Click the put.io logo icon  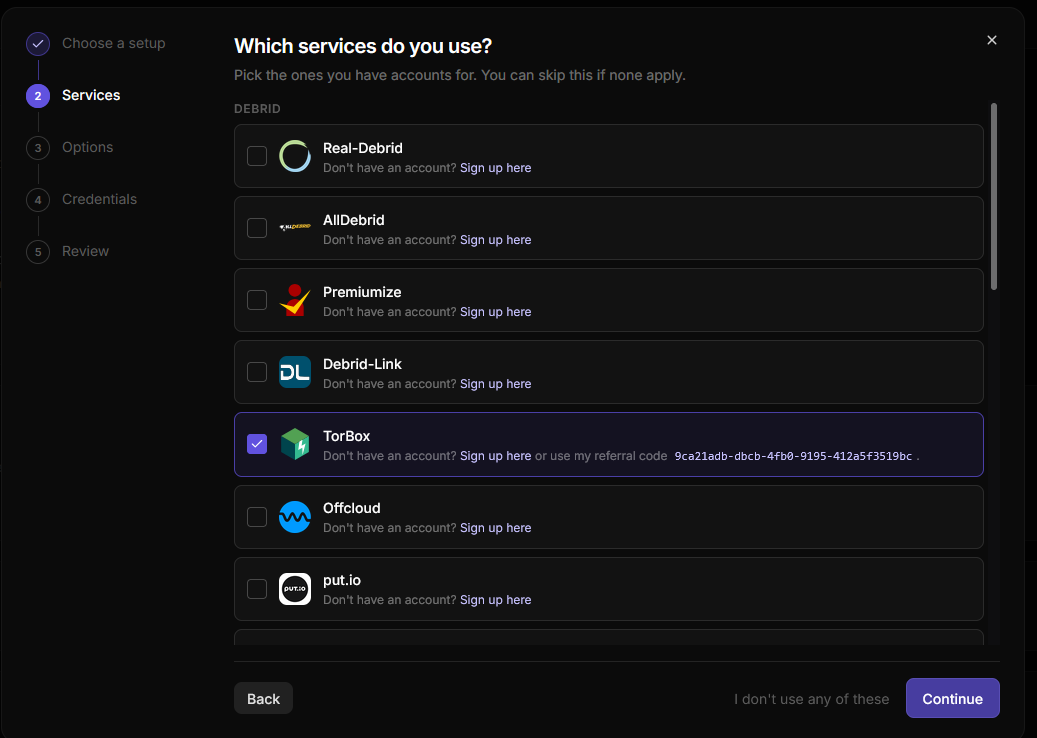295,589
